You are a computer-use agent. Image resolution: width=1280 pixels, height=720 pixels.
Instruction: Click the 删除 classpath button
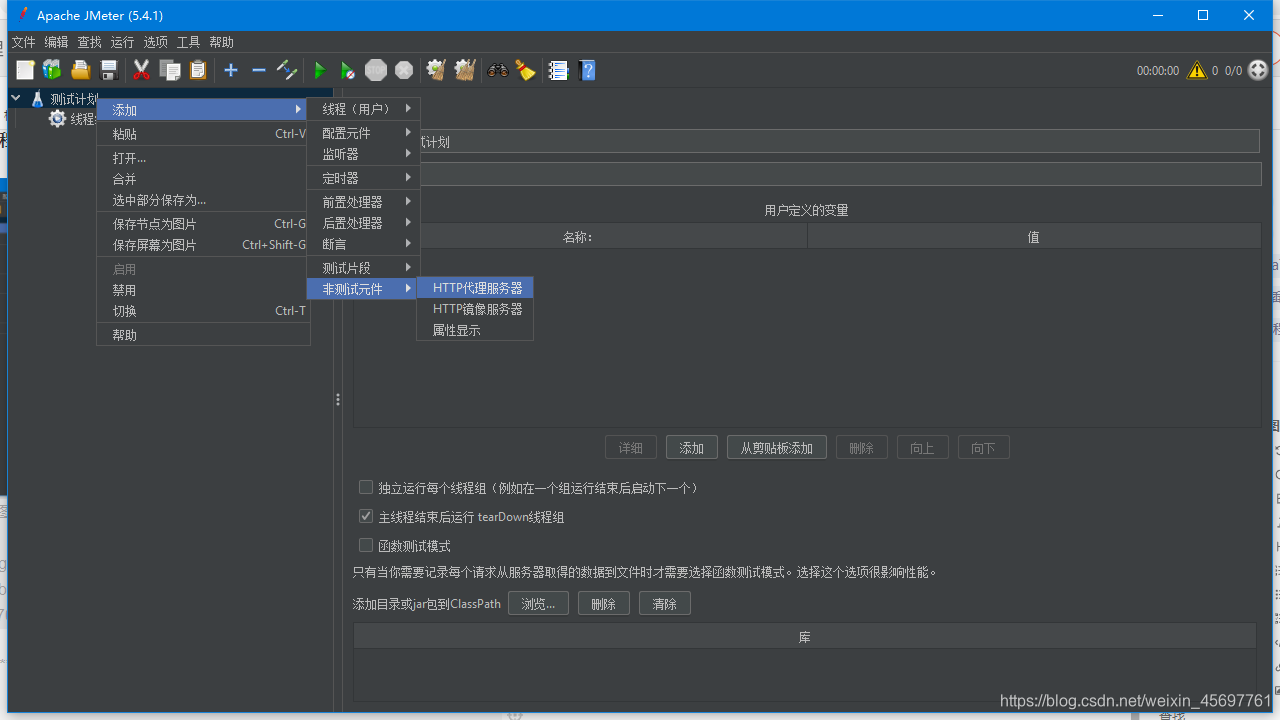(604, 604)
